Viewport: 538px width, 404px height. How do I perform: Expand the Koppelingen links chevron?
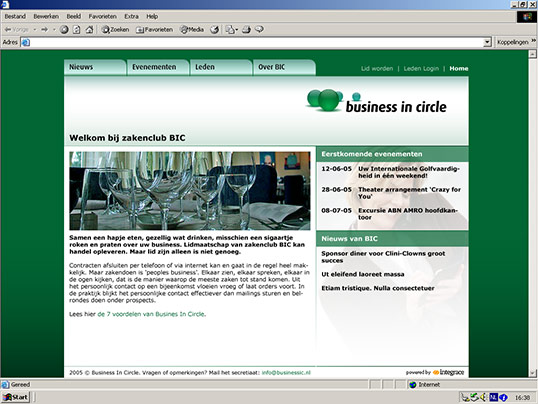click(534, 41)
